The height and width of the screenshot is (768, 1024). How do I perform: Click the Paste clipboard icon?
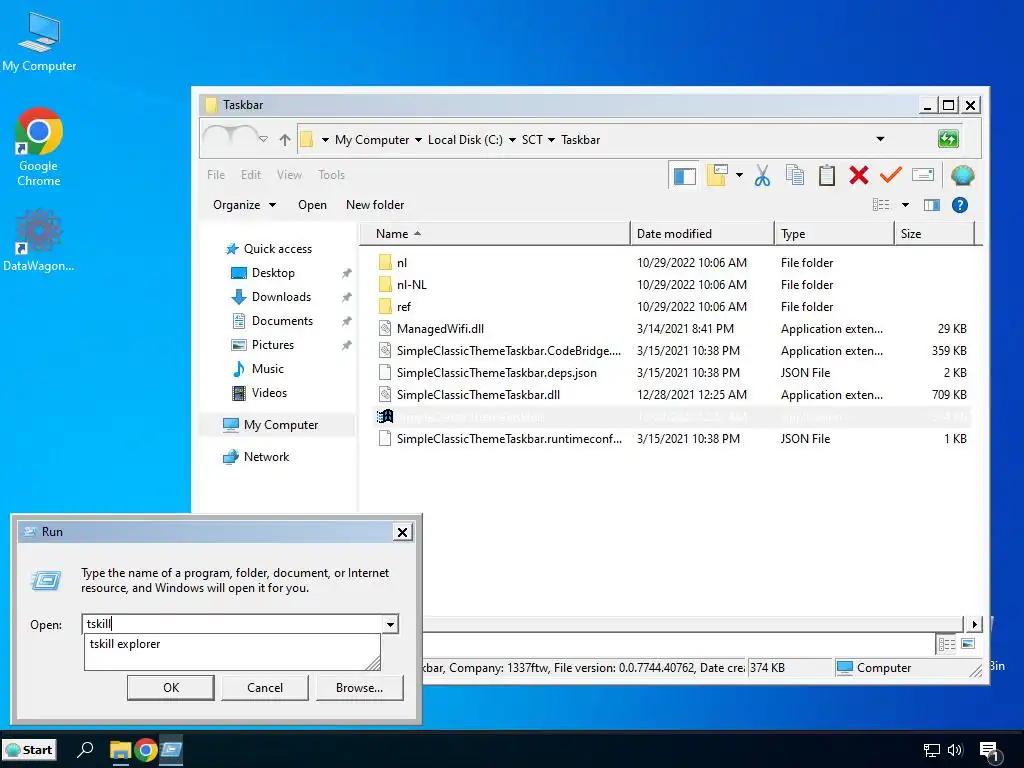827,175
